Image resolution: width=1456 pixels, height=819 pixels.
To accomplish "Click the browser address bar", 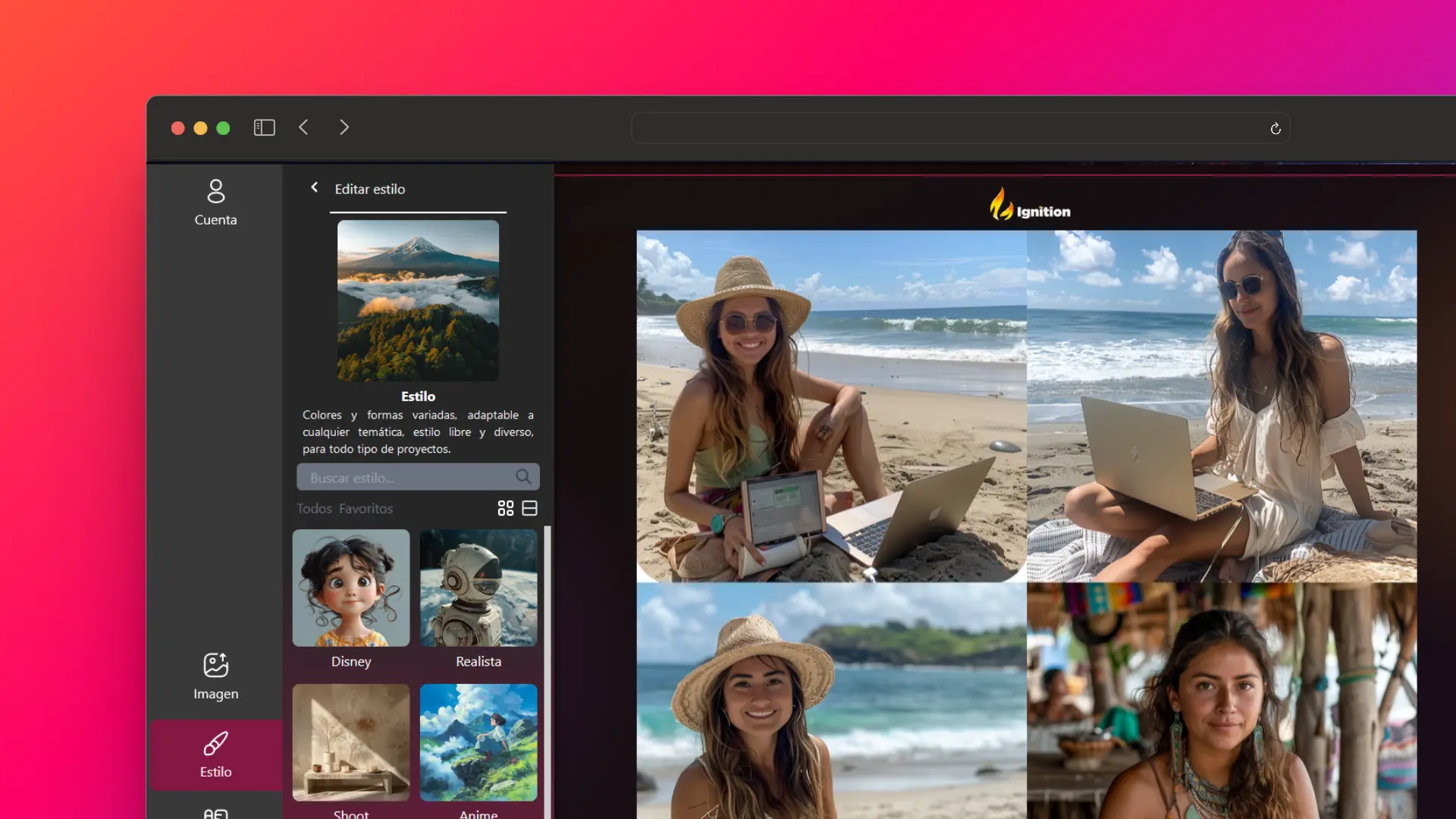I will (961, 128).
